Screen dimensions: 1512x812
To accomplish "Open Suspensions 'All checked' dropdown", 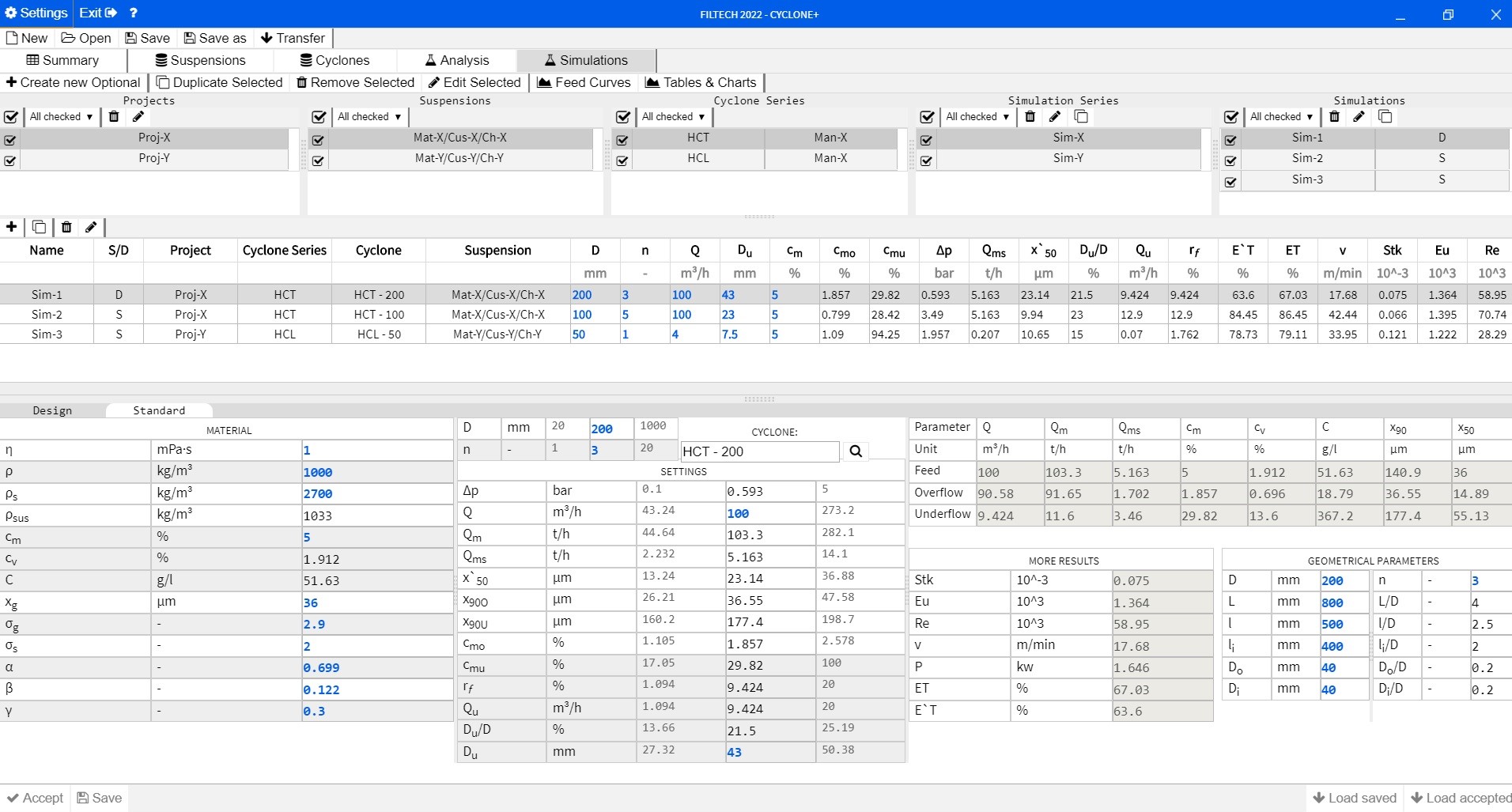I will [369, 117].
